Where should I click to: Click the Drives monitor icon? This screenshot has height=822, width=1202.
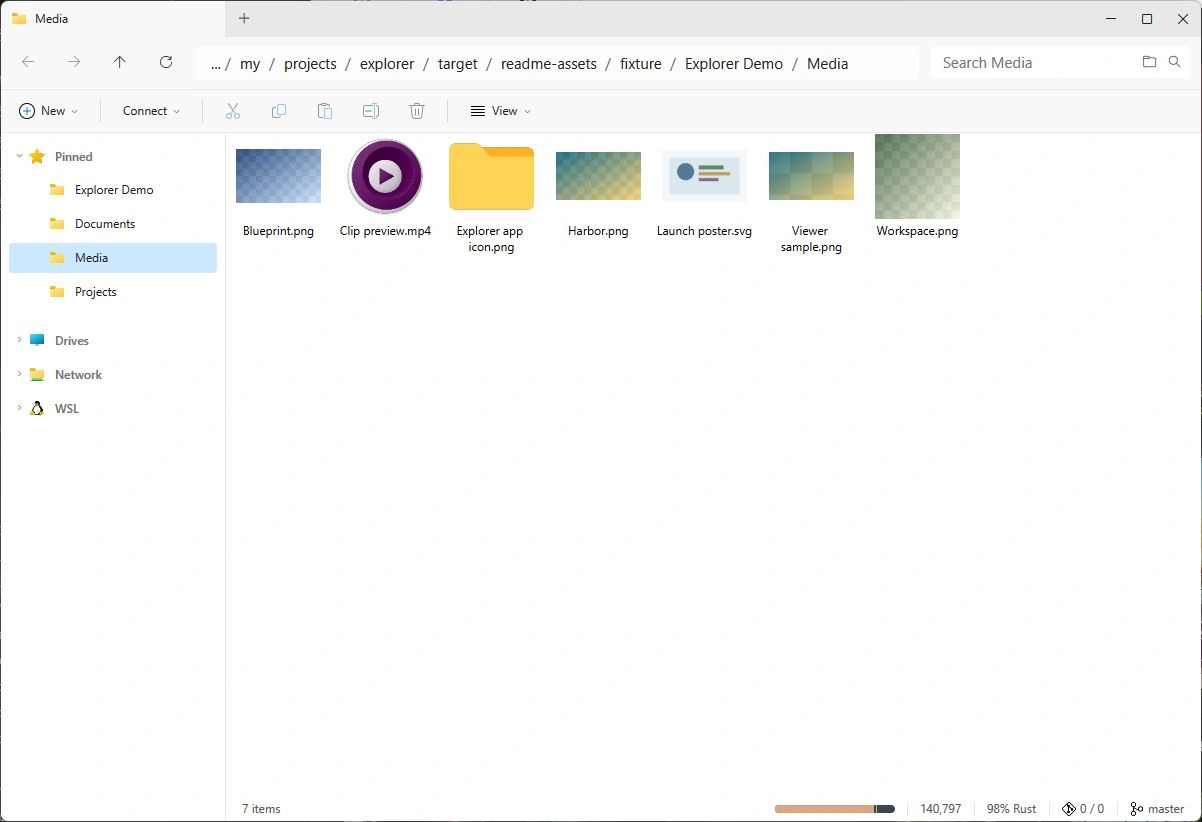coord(37,340)
